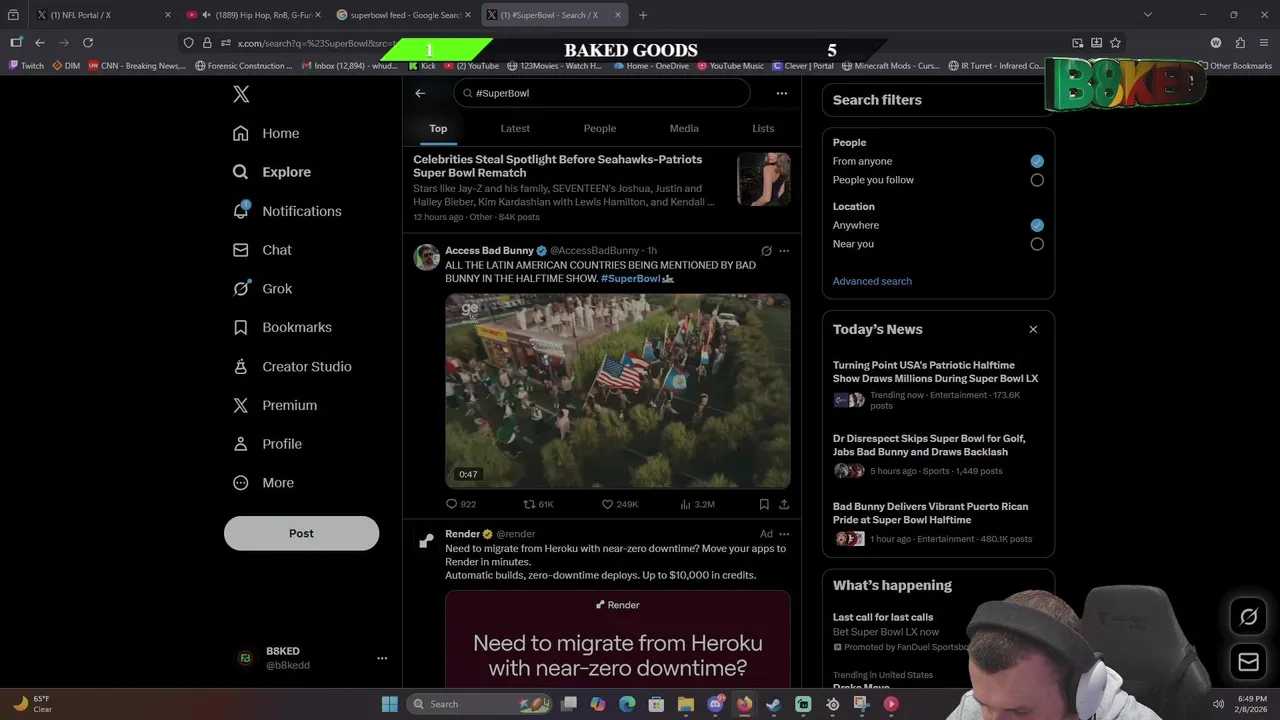The height and width of the screenshot is (720, 1280).
Task: Open Celebrities Steal Spotlight headline
Action: pyautogui.click(x=557, y=166)
